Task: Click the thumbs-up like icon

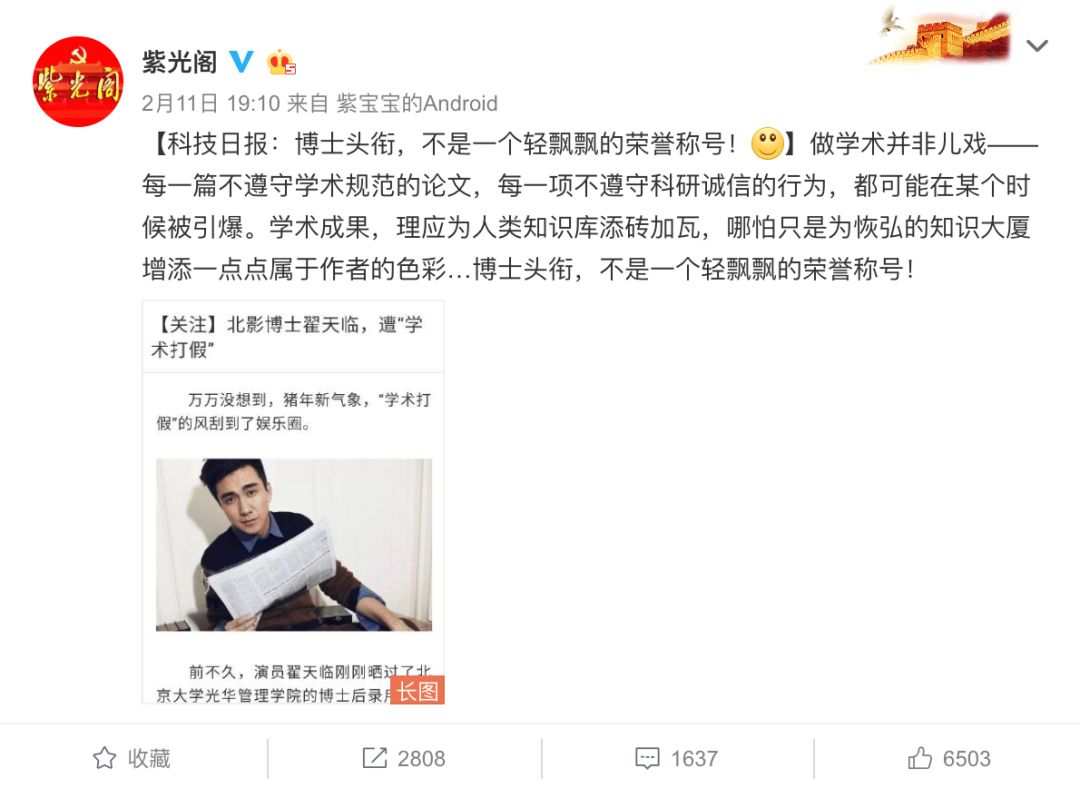Action: (920, 758)
